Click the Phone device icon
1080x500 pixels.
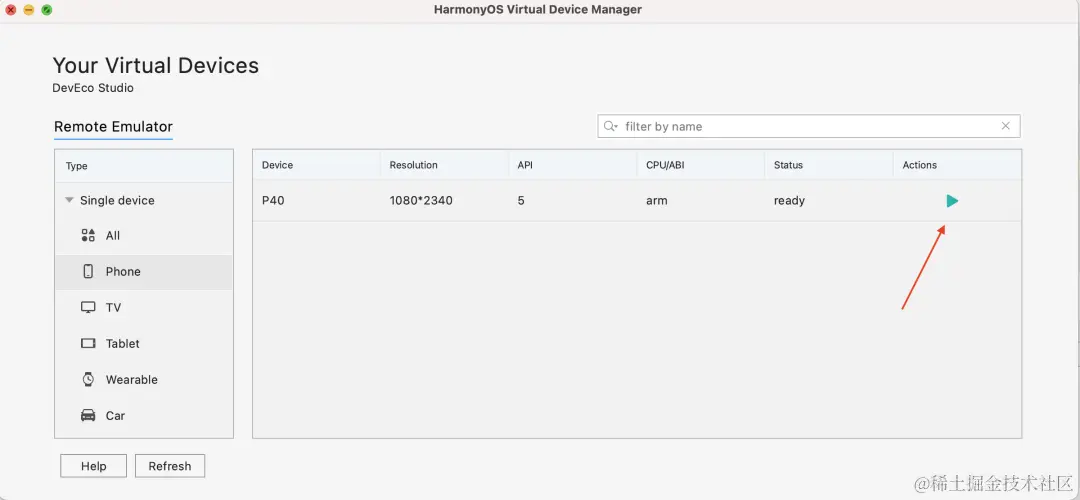pos(88,271)
